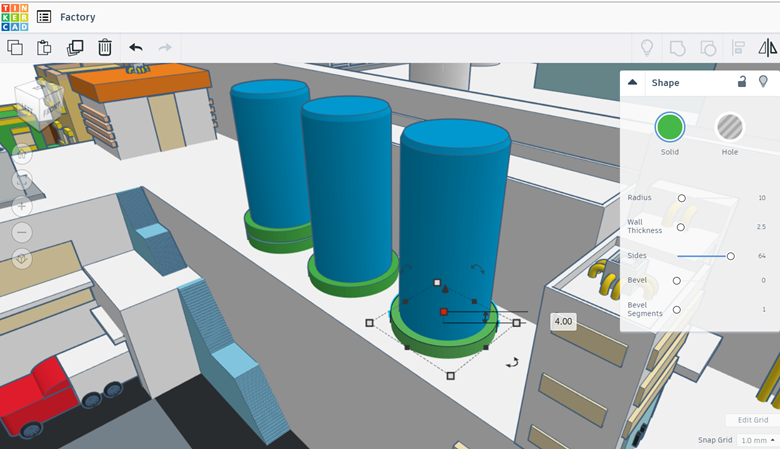Select the middle blue cylinder tank
The image size is (780, 449).
coord(347,189)
